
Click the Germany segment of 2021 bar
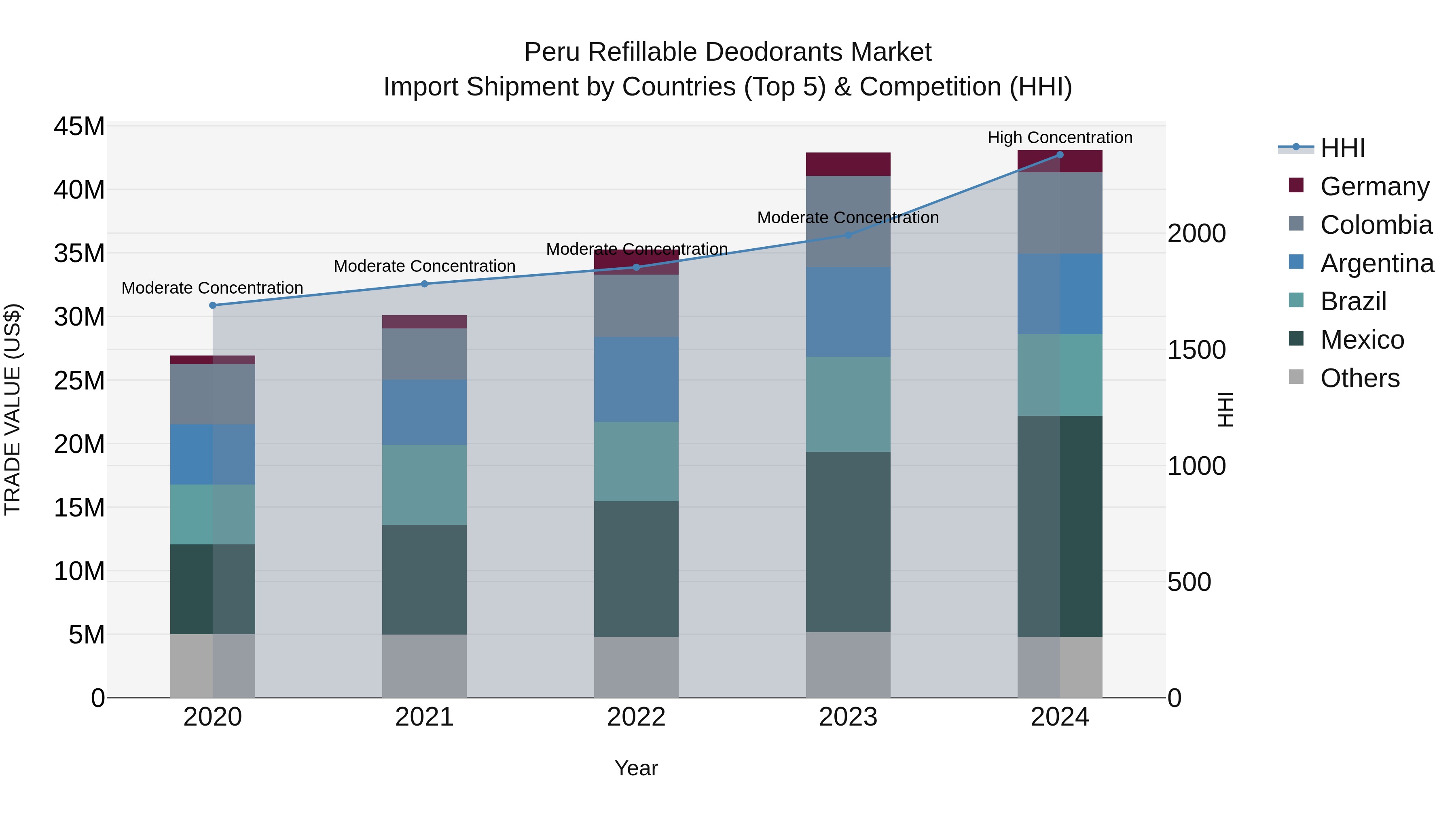pos(425,322)
